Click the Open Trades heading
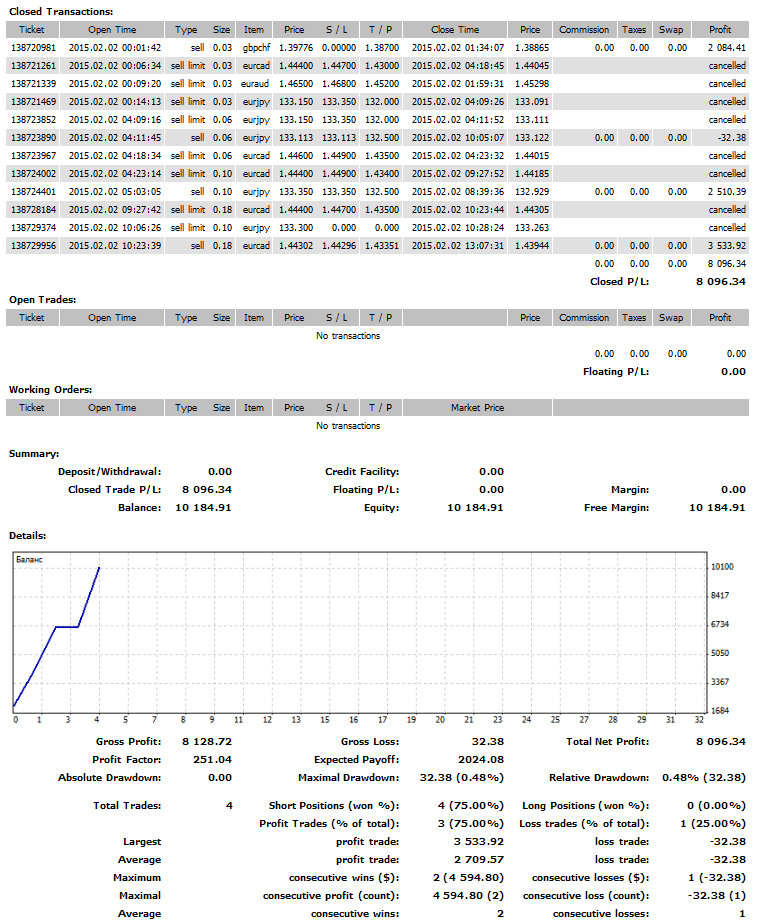 pos(42,300)
